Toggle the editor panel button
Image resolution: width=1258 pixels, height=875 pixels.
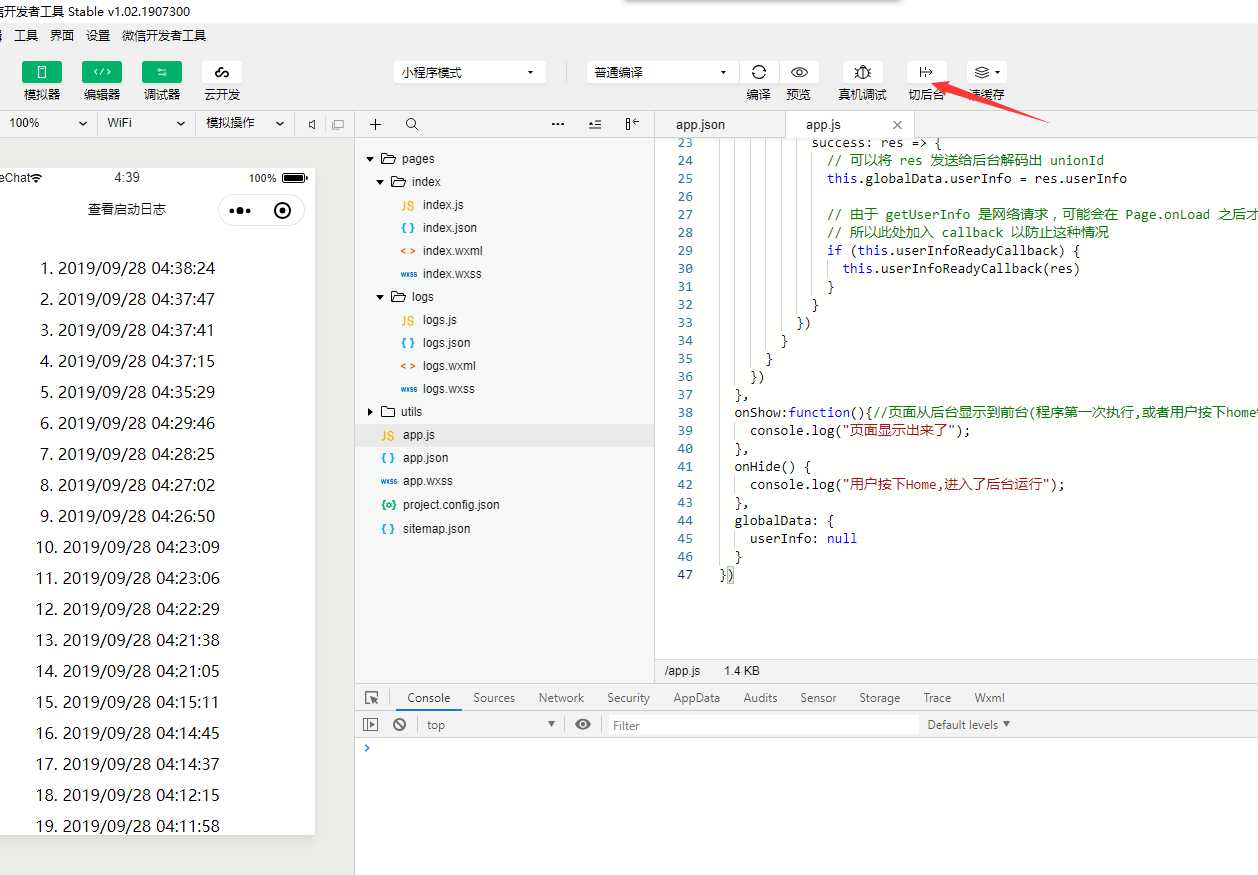coord(102,72)
